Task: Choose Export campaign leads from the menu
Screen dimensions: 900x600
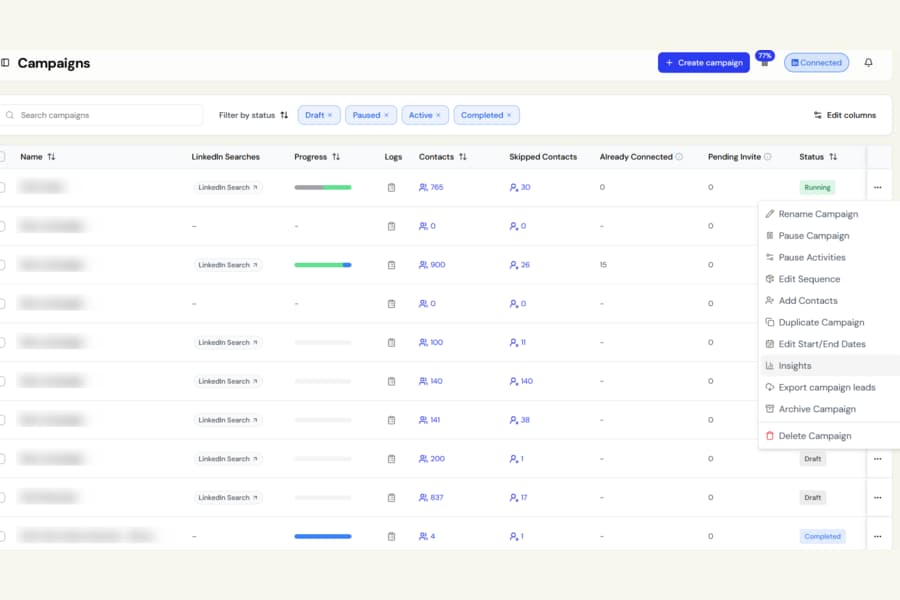Action: [x=829, y=388]
